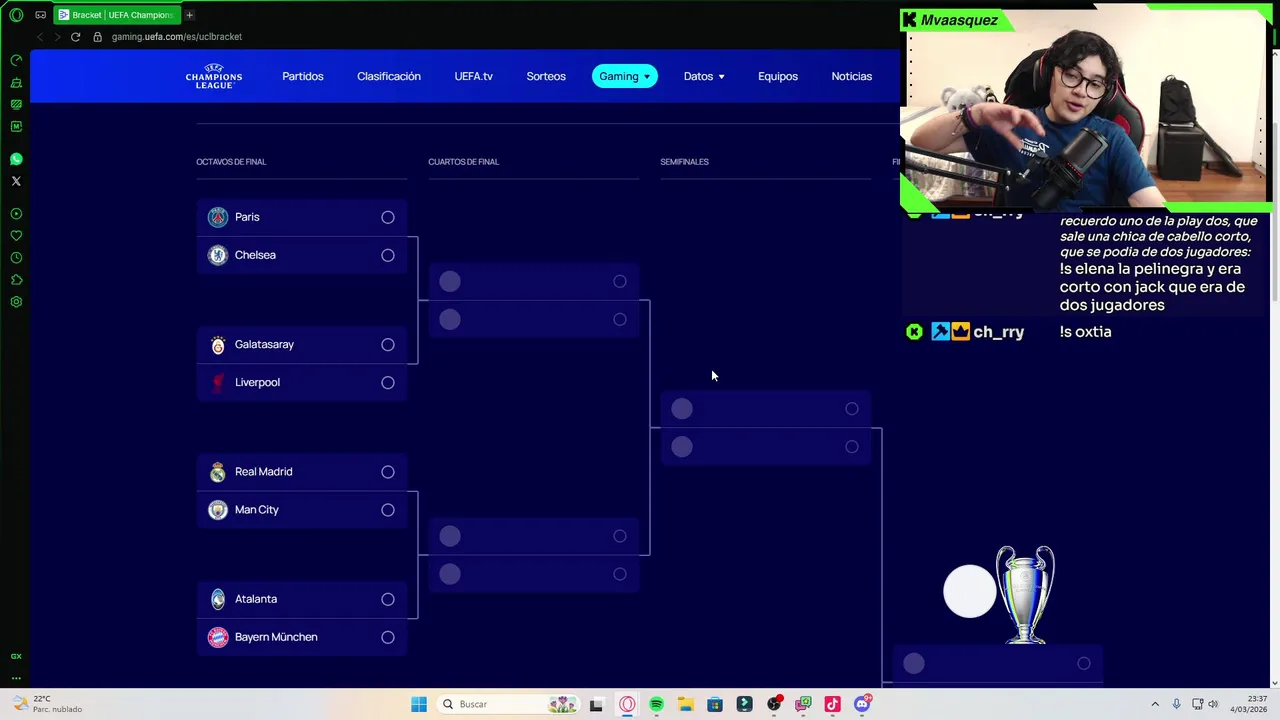
Task: Click the Paris team name
Action: [247, 217]
